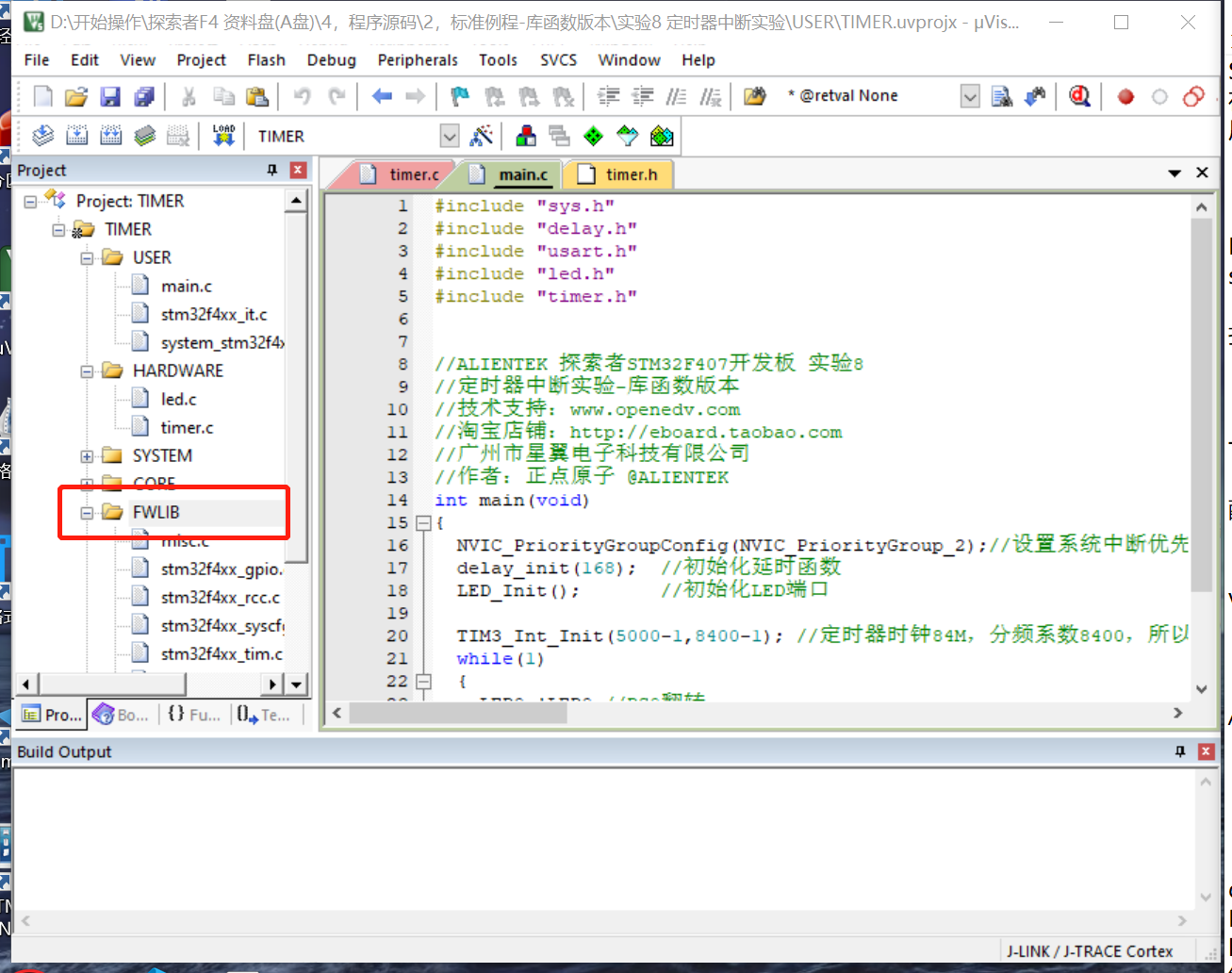Open Options for Target magic wand icon
Viewport: 1232px width, 973px height.
[481, 137]
